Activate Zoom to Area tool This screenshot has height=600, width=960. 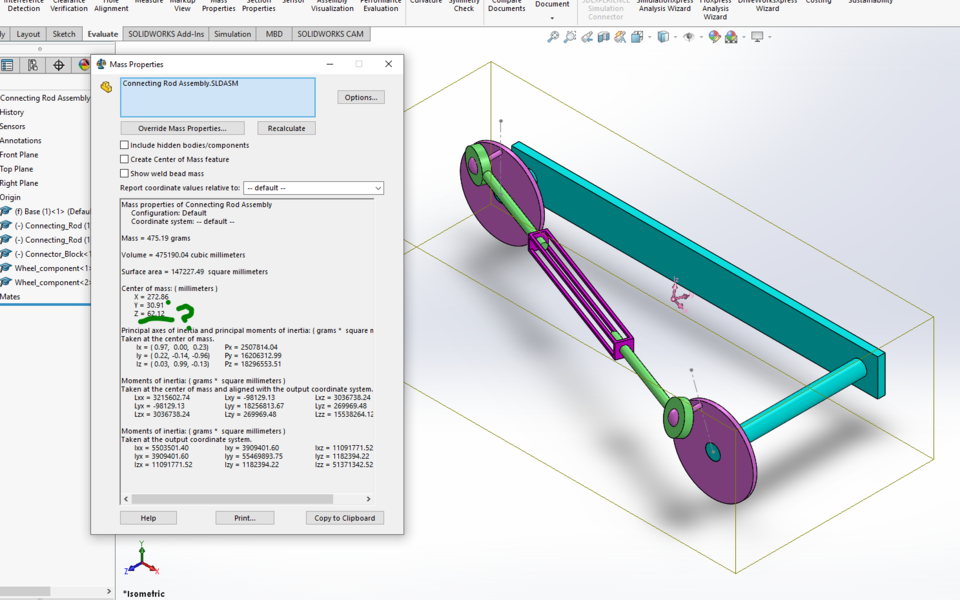click(x=570, y=36)
